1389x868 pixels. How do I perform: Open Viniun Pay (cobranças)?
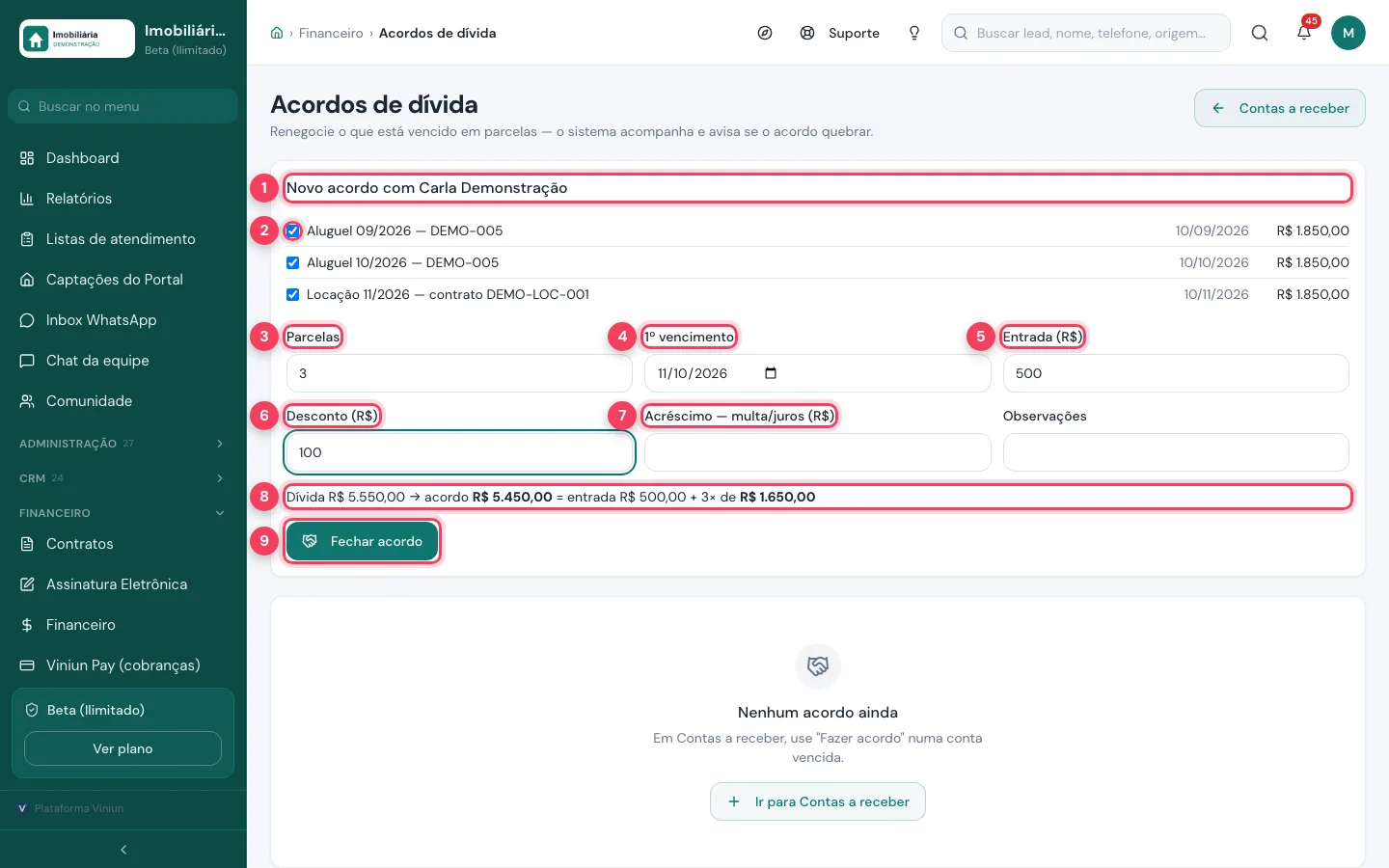click(x=123, y=665)
